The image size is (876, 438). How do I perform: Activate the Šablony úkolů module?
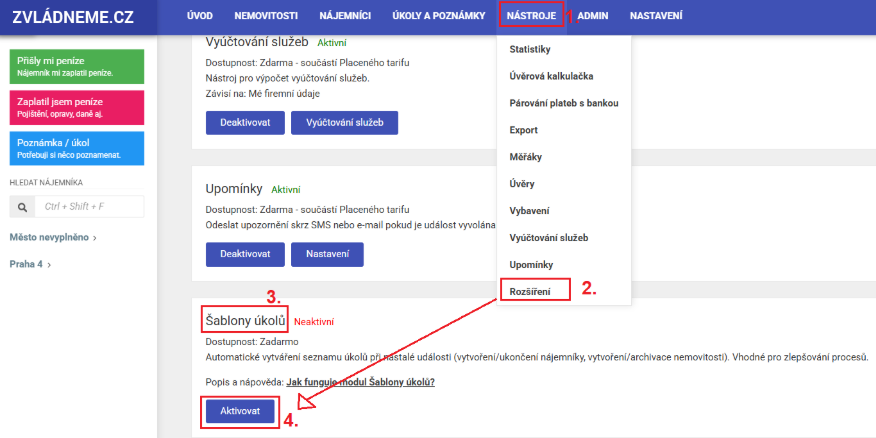240,412
